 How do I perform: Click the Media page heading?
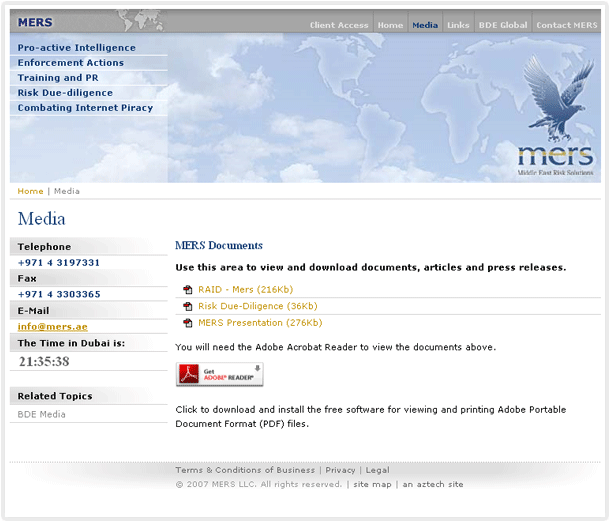(x=42, y=219)
